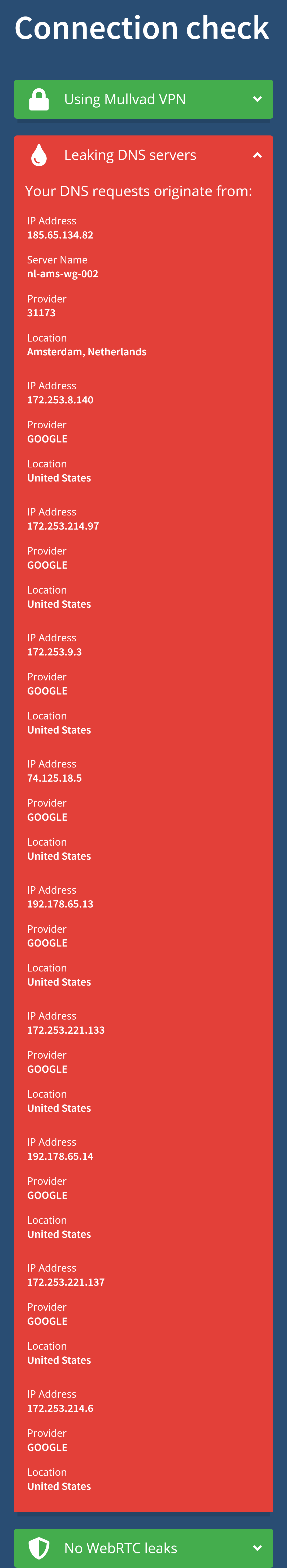The image size is (287, 1568).
Task: Click the shield icon on the WebRTC panel
Action: point(39,1547)
